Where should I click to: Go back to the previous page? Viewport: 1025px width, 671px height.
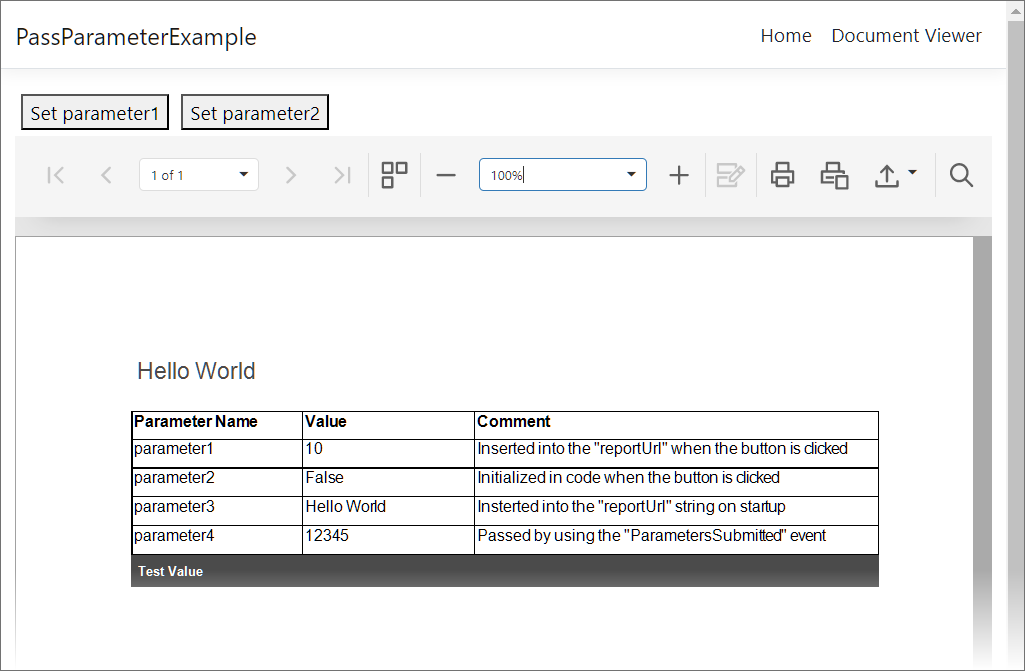click(x=106, y=174)
